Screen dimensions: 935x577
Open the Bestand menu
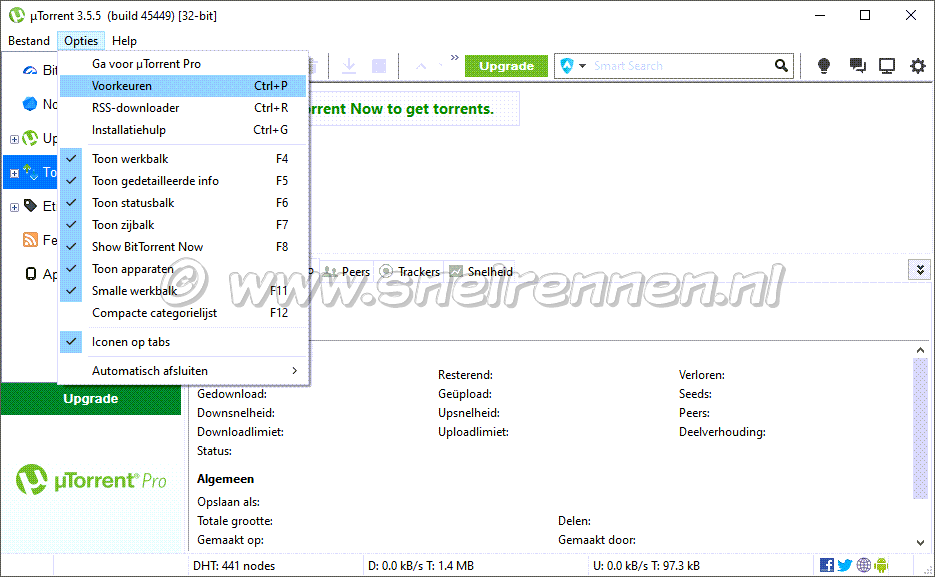click(29, 41)
